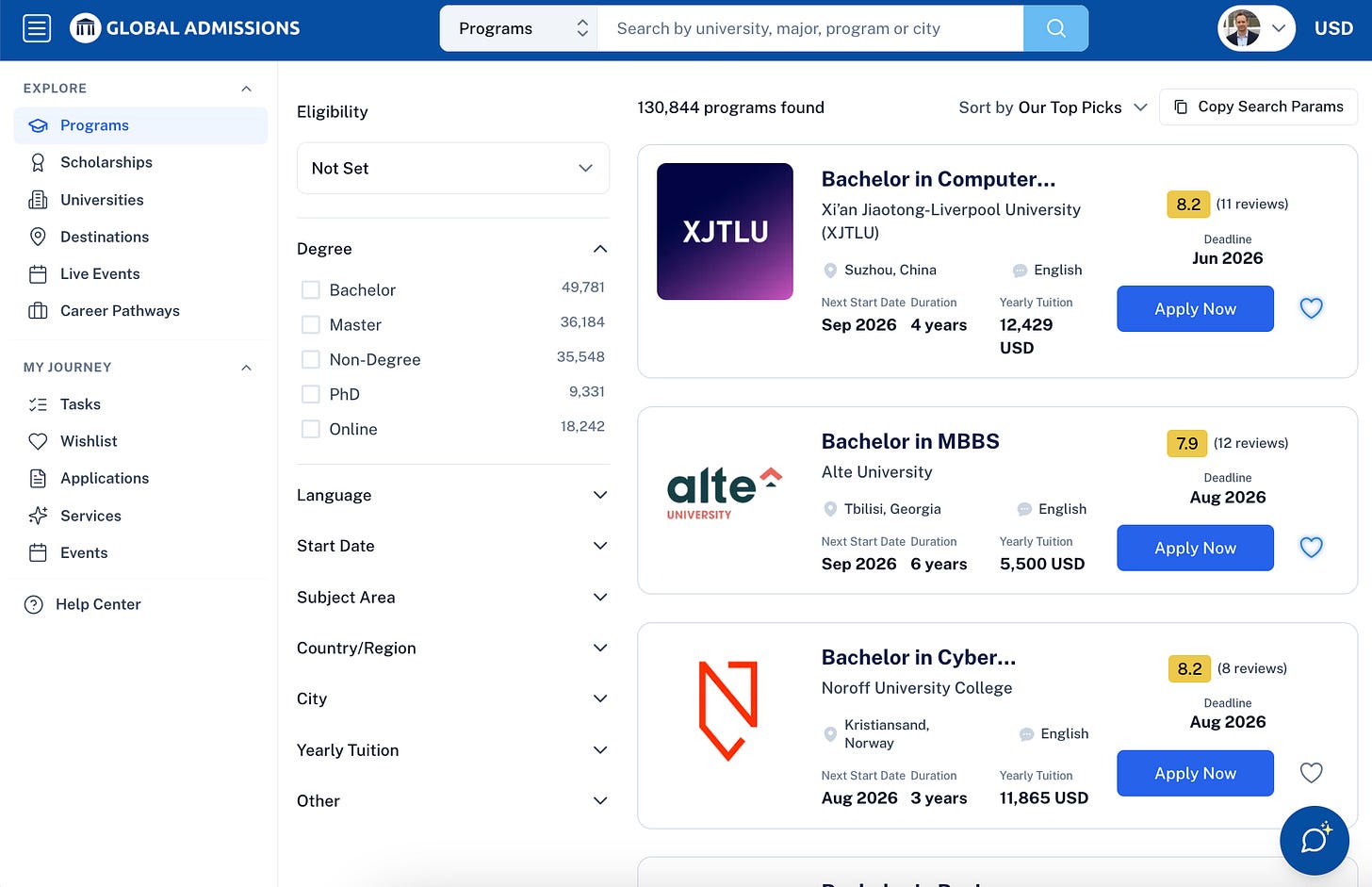The height and width of the screenshot is (887, 1372).
Task: Click Copy Search Params button
Action: pyautogui.click(x=1258, y=107)
